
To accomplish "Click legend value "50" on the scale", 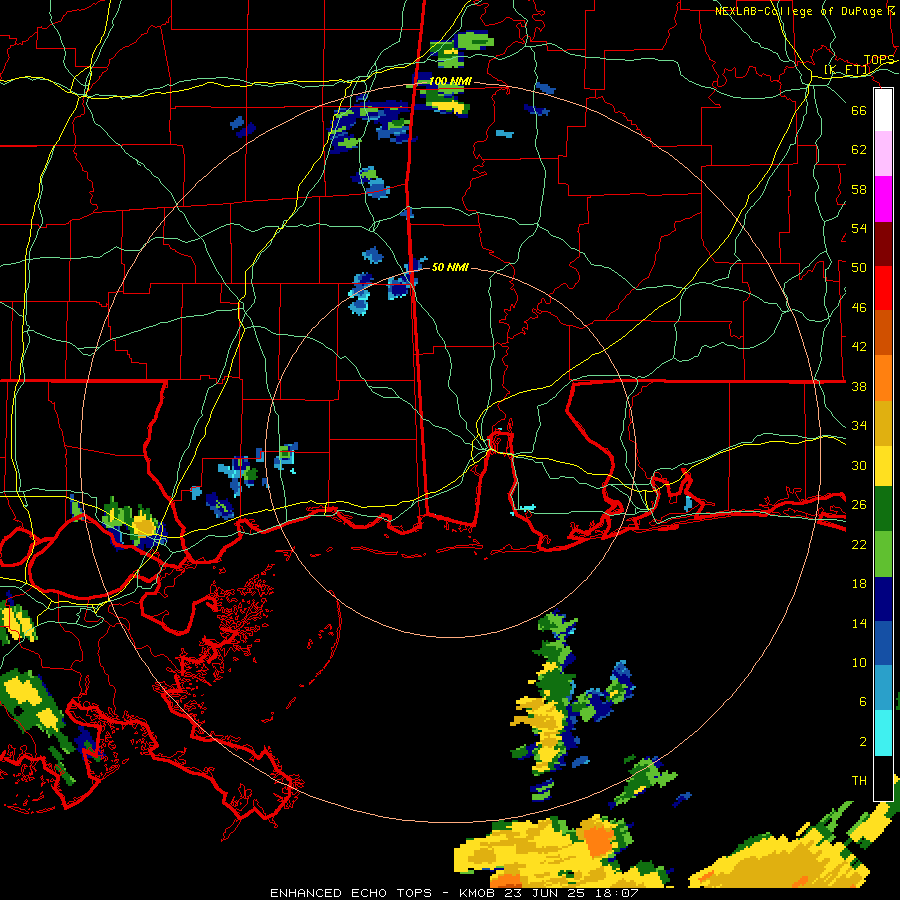I will pyautogui.click(x=859, y=268).
